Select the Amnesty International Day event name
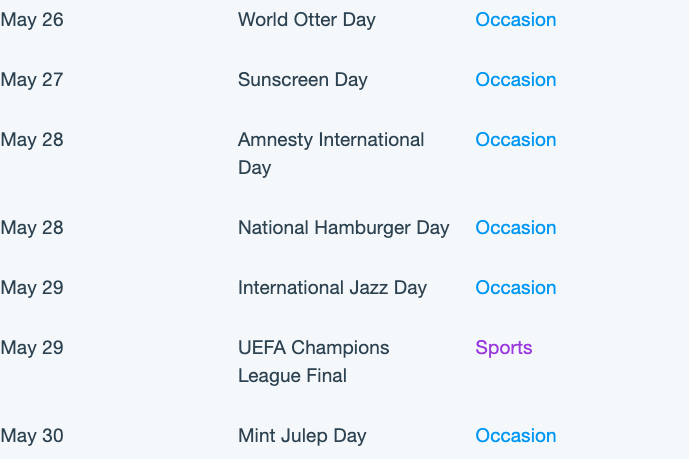Screen dimensions: 690x459 click(331, 154)
